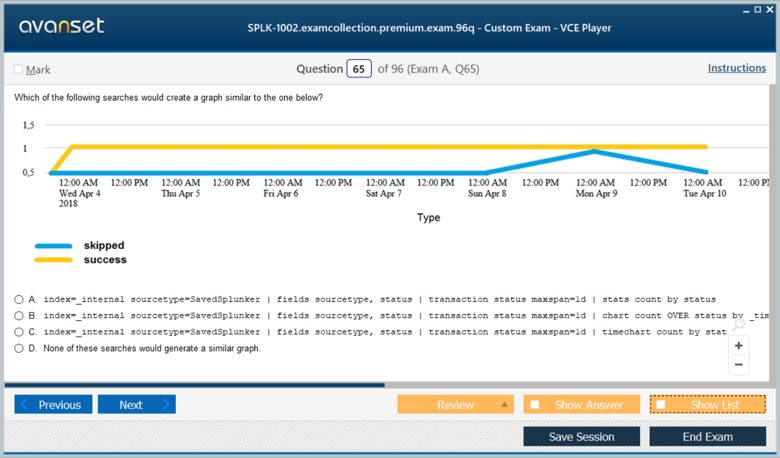Viewport: 780px width, 458px height.
Task: Click the 'Type' axis title
Action: pyautogui.click(x=428, y=217)
